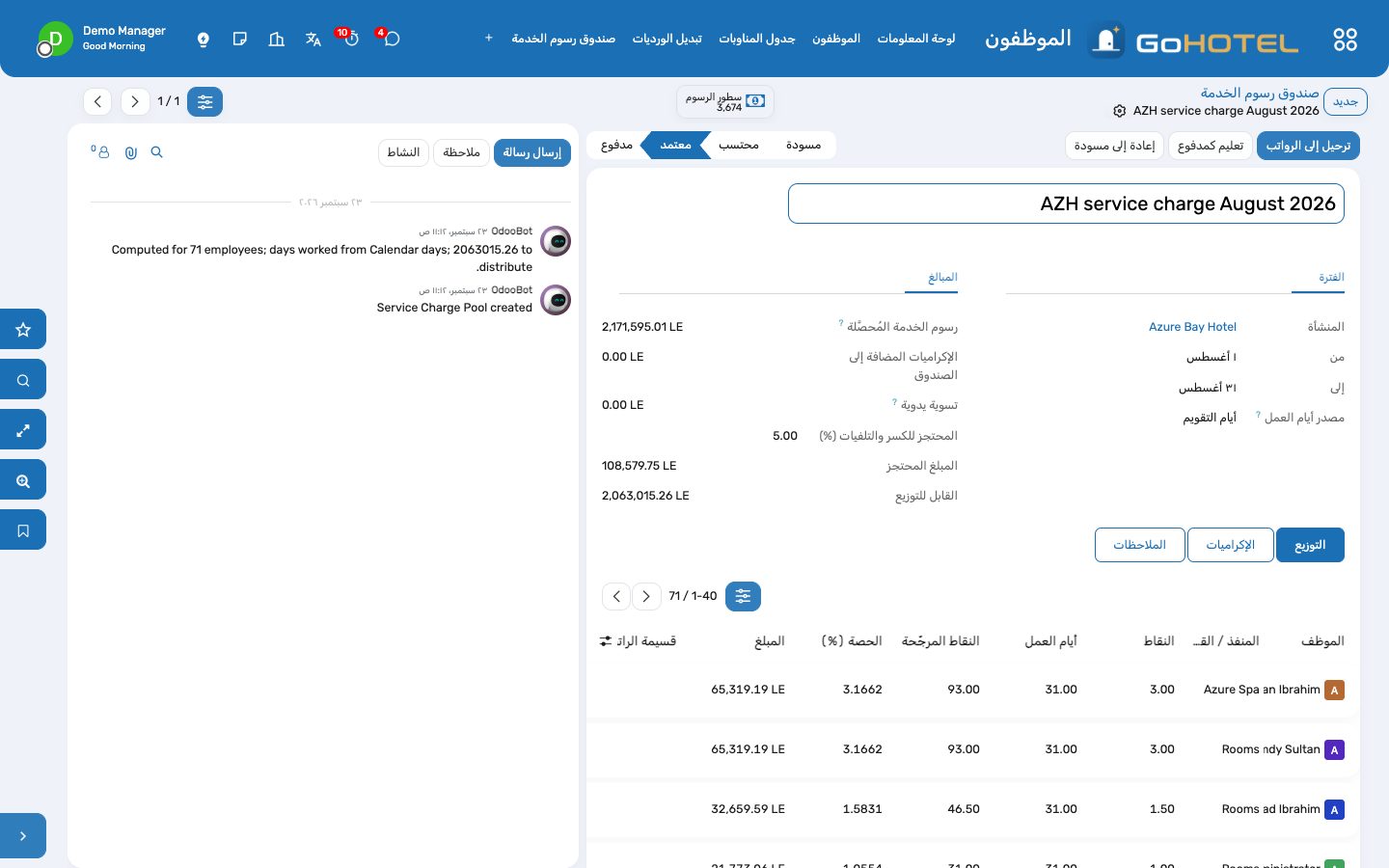Click the GoHotel bell logo icon
This screenshot has width=1389, height=868.
[1106, 40]
